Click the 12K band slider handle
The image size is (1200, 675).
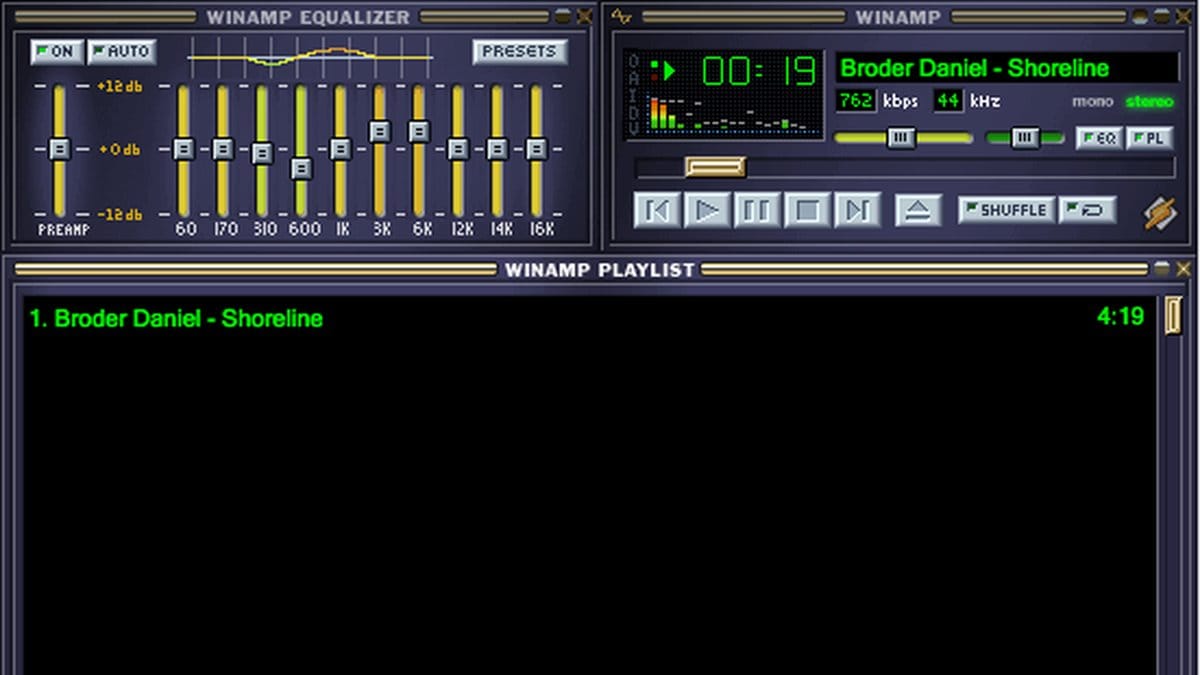coord(458,149)
